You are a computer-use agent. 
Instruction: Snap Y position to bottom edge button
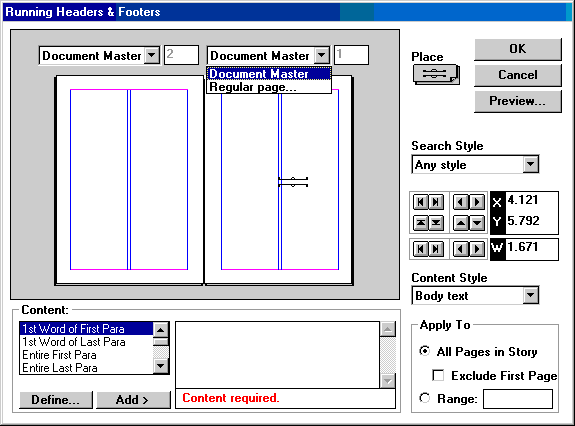436,223
